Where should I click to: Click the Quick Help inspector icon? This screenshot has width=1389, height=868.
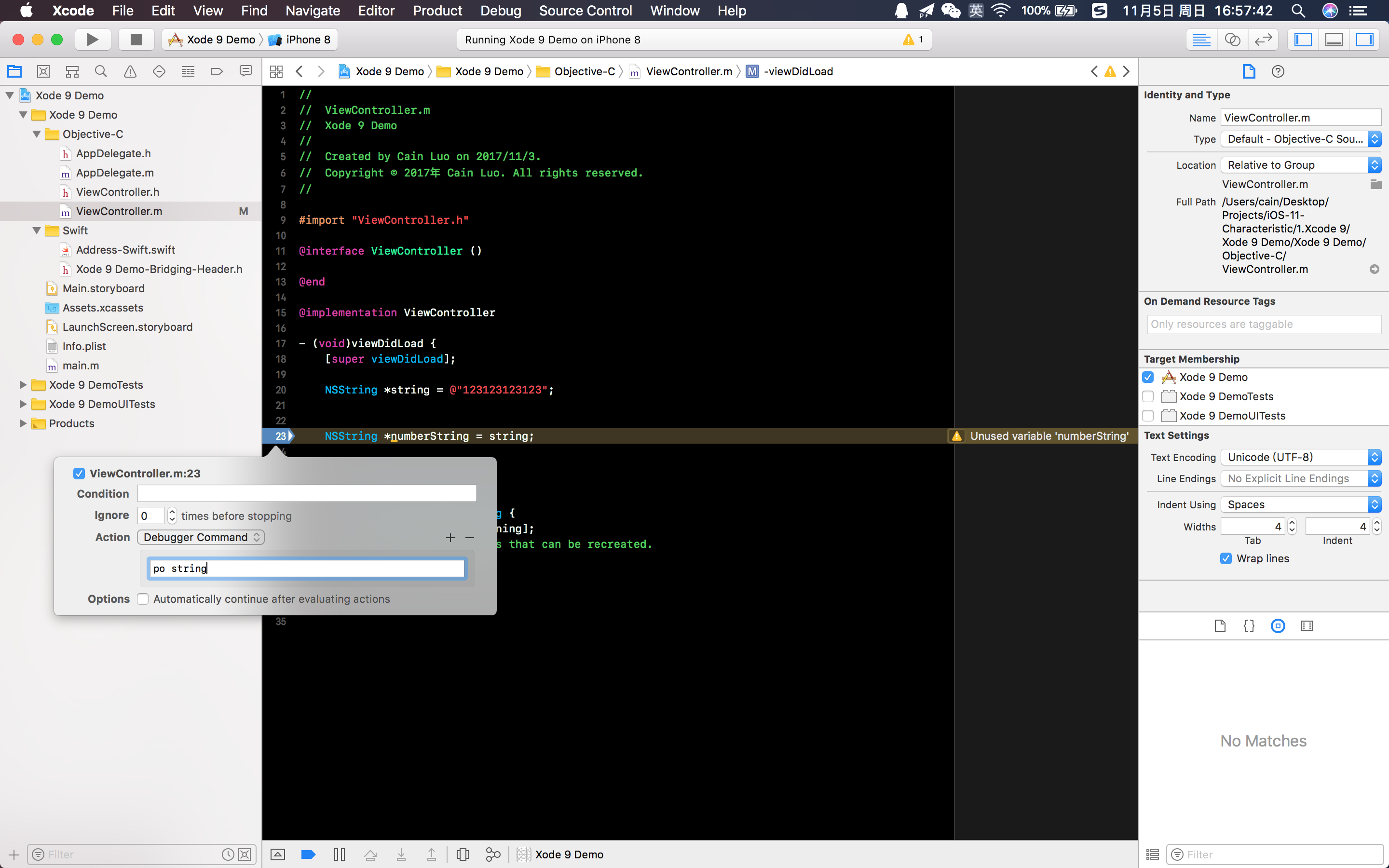[1278, 71]
